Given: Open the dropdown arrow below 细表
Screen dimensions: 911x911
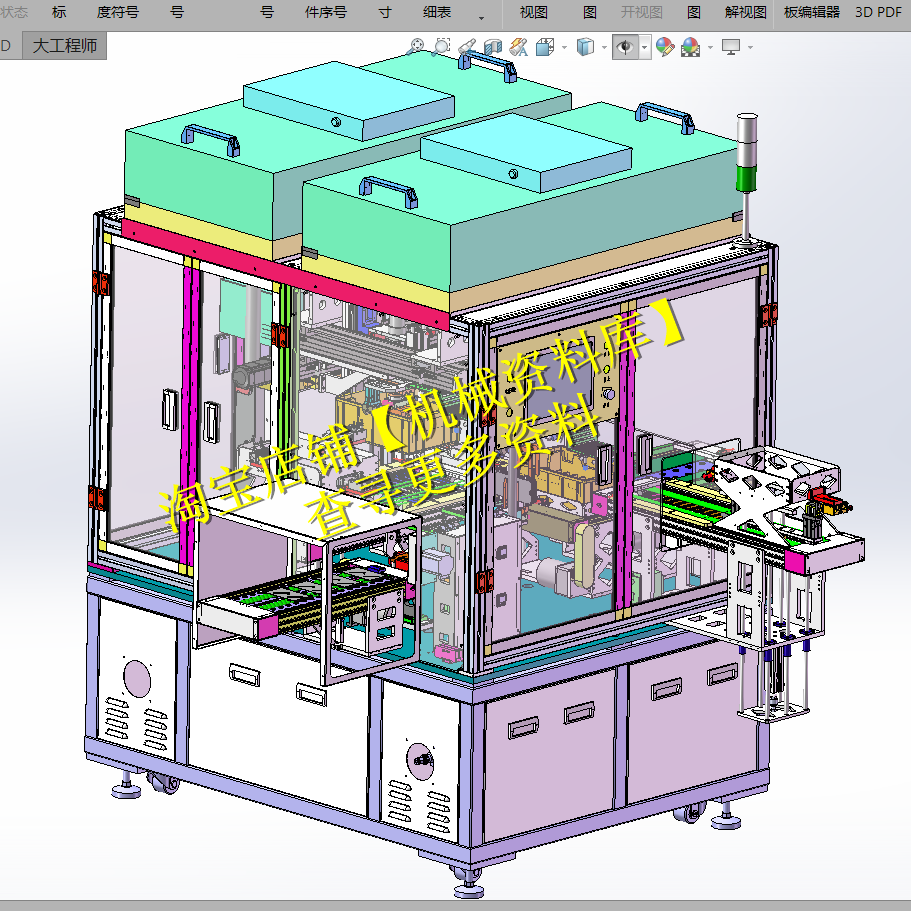Looking at the screenshot, I should click(481, 19).
